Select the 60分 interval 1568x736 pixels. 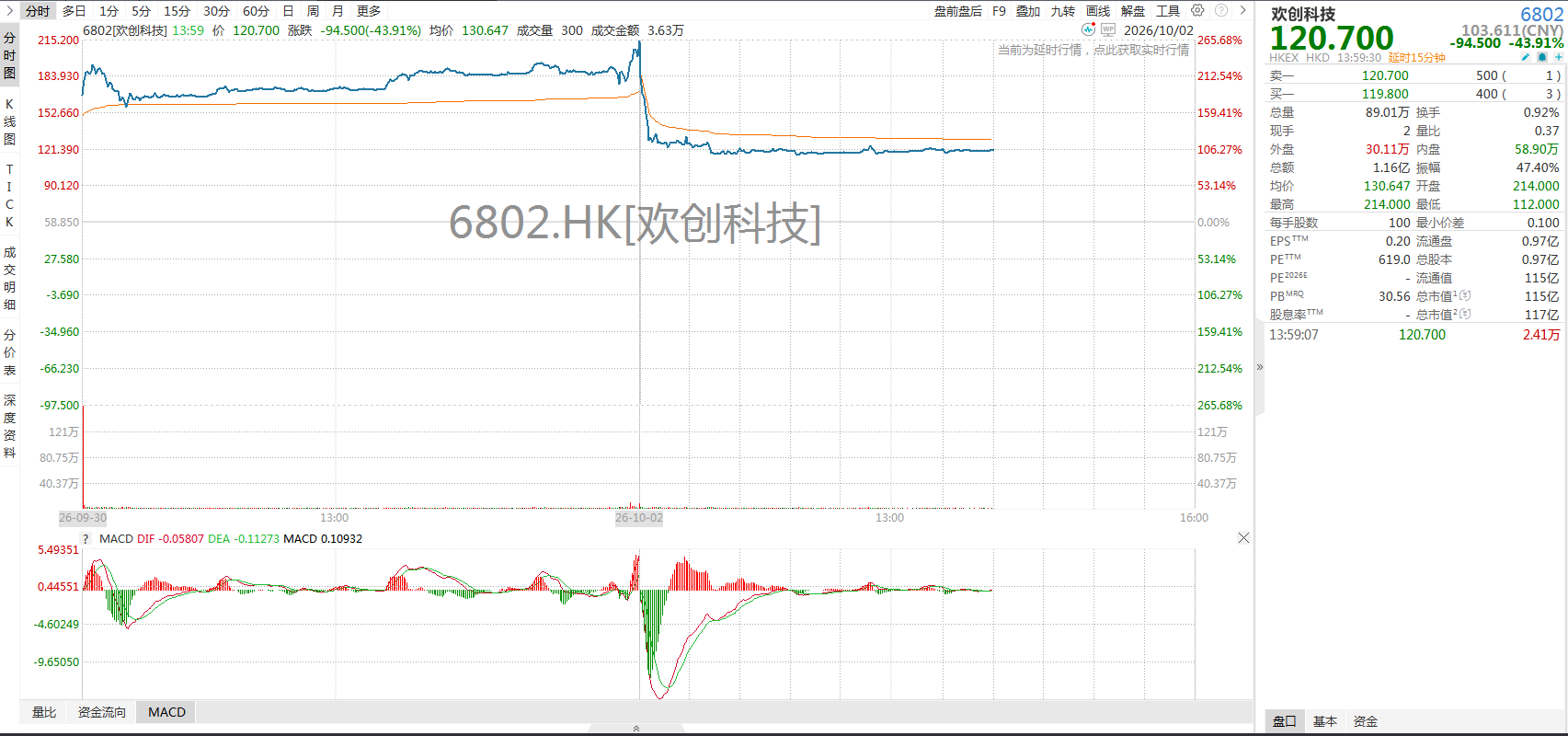(256, 11)
